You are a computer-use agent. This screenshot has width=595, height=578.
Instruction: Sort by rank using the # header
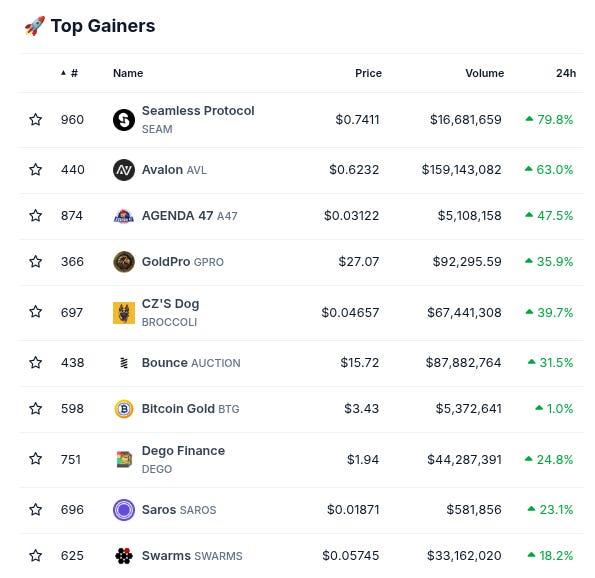69,73
